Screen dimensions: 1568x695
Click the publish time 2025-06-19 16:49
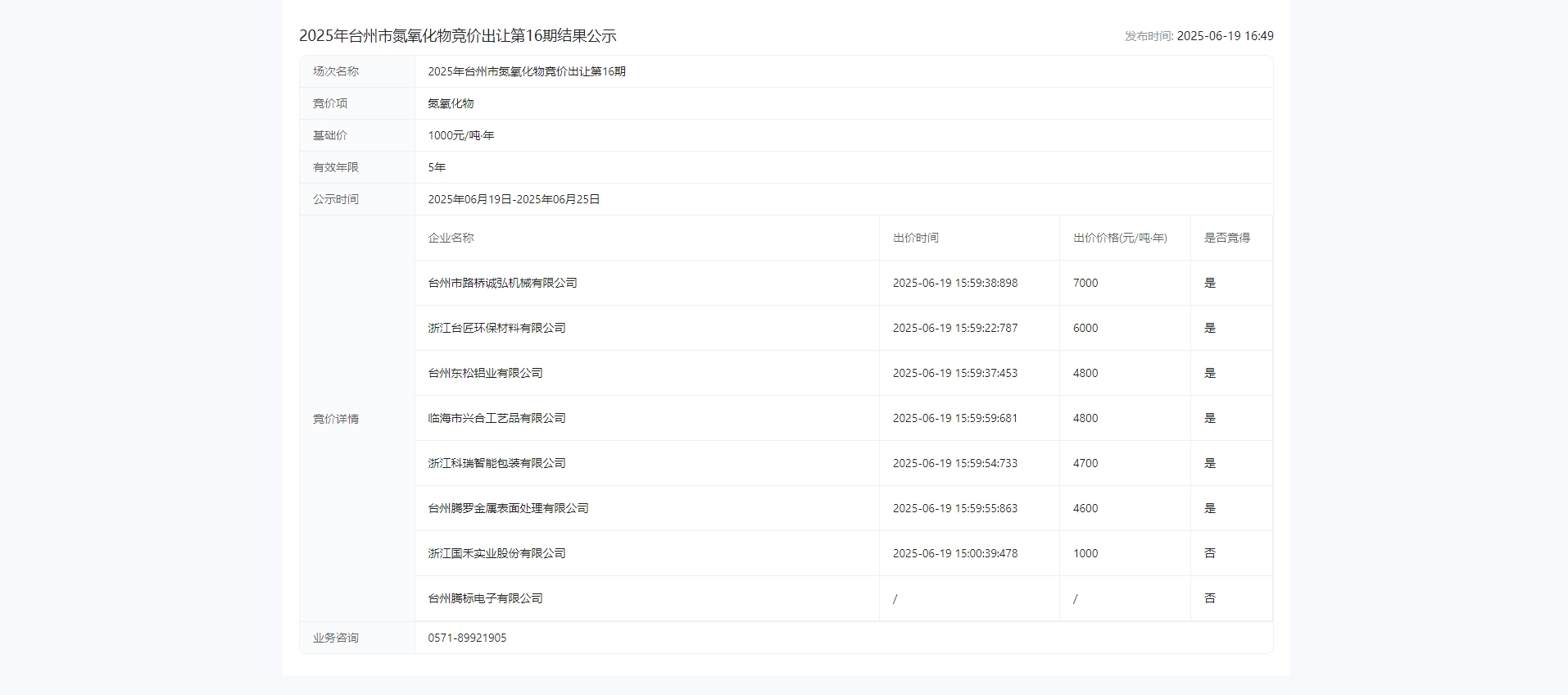[x=1225, y=36]
